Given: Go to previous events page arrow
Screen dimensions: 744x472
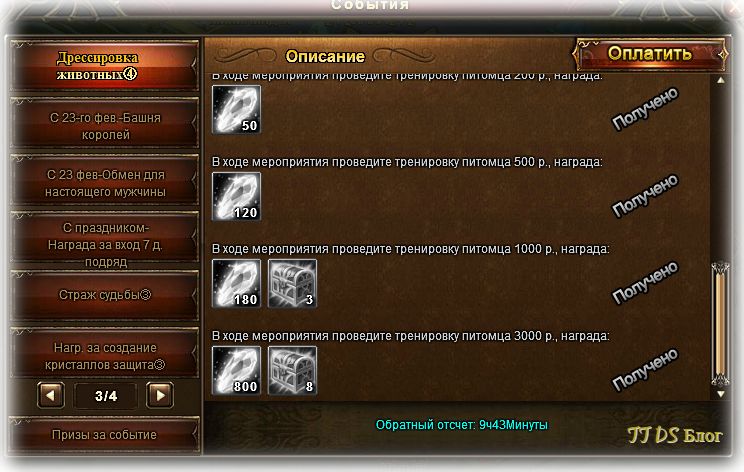Looking at the screenshot, I should pos(51,395).
